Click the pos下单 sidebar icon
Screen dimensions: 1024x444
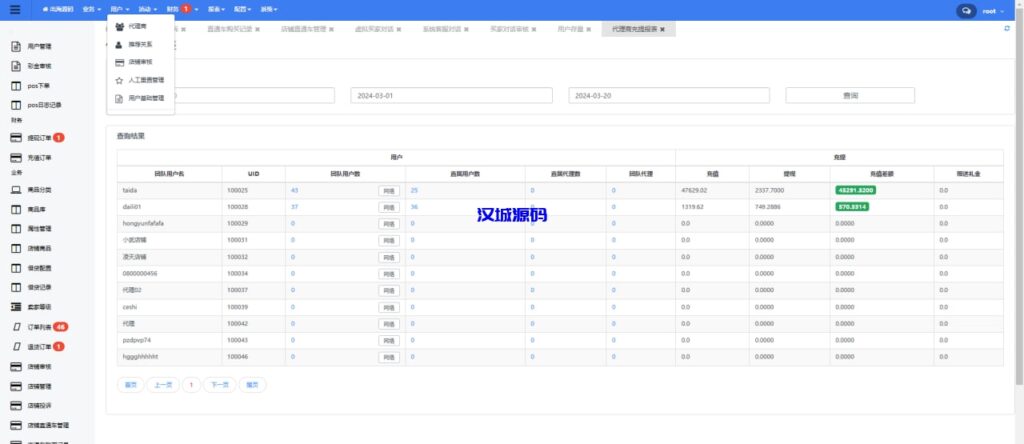(16, 86)
